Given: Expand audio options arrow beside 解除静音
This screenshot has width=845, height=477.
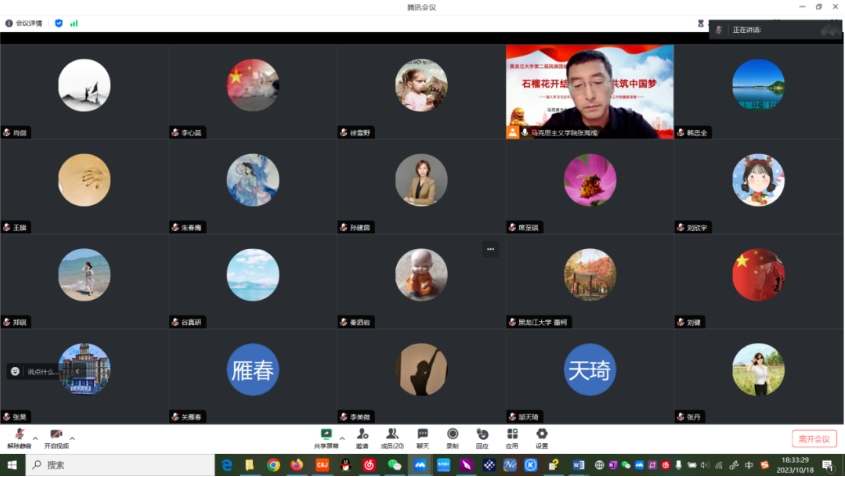Looking at the screenshot, I should (x=35, y=438).
